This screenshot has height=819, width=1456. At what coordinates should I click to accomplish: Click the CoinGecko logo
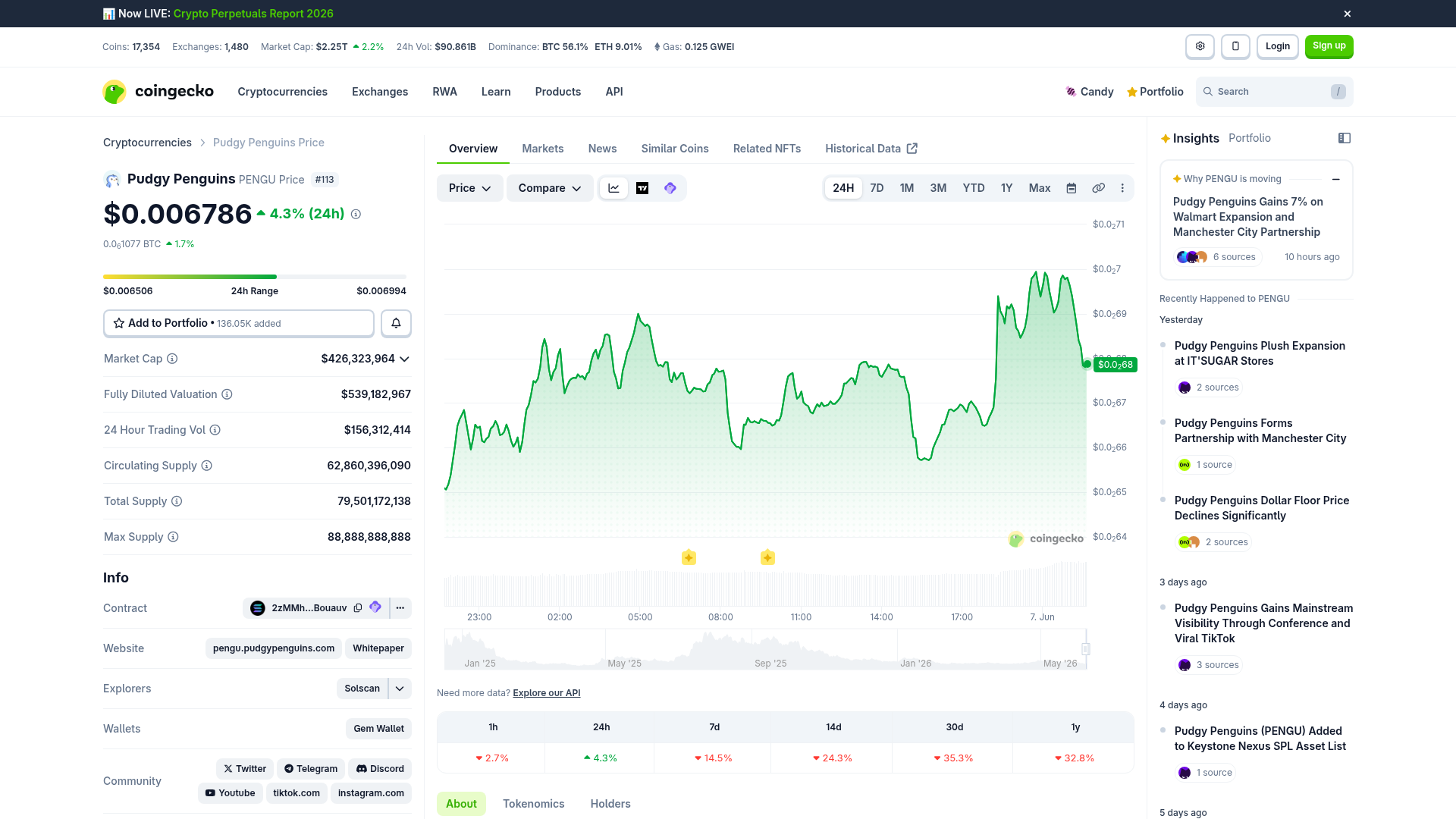158,92
